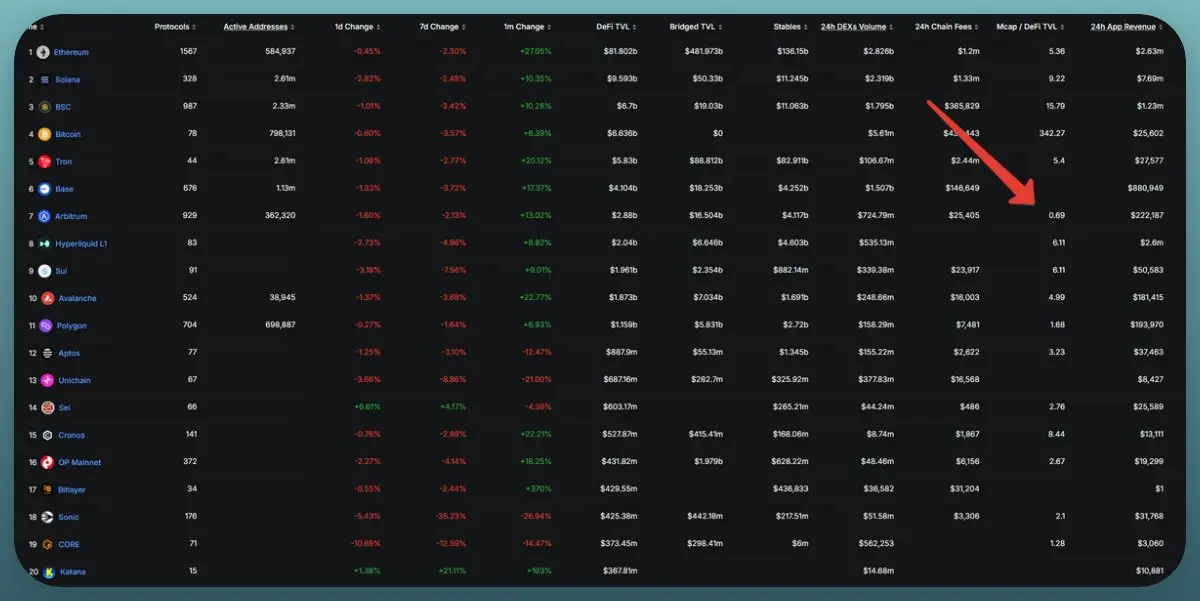Sort by Protocols column header
The image size is (1200, 601).
pos(175,26)
